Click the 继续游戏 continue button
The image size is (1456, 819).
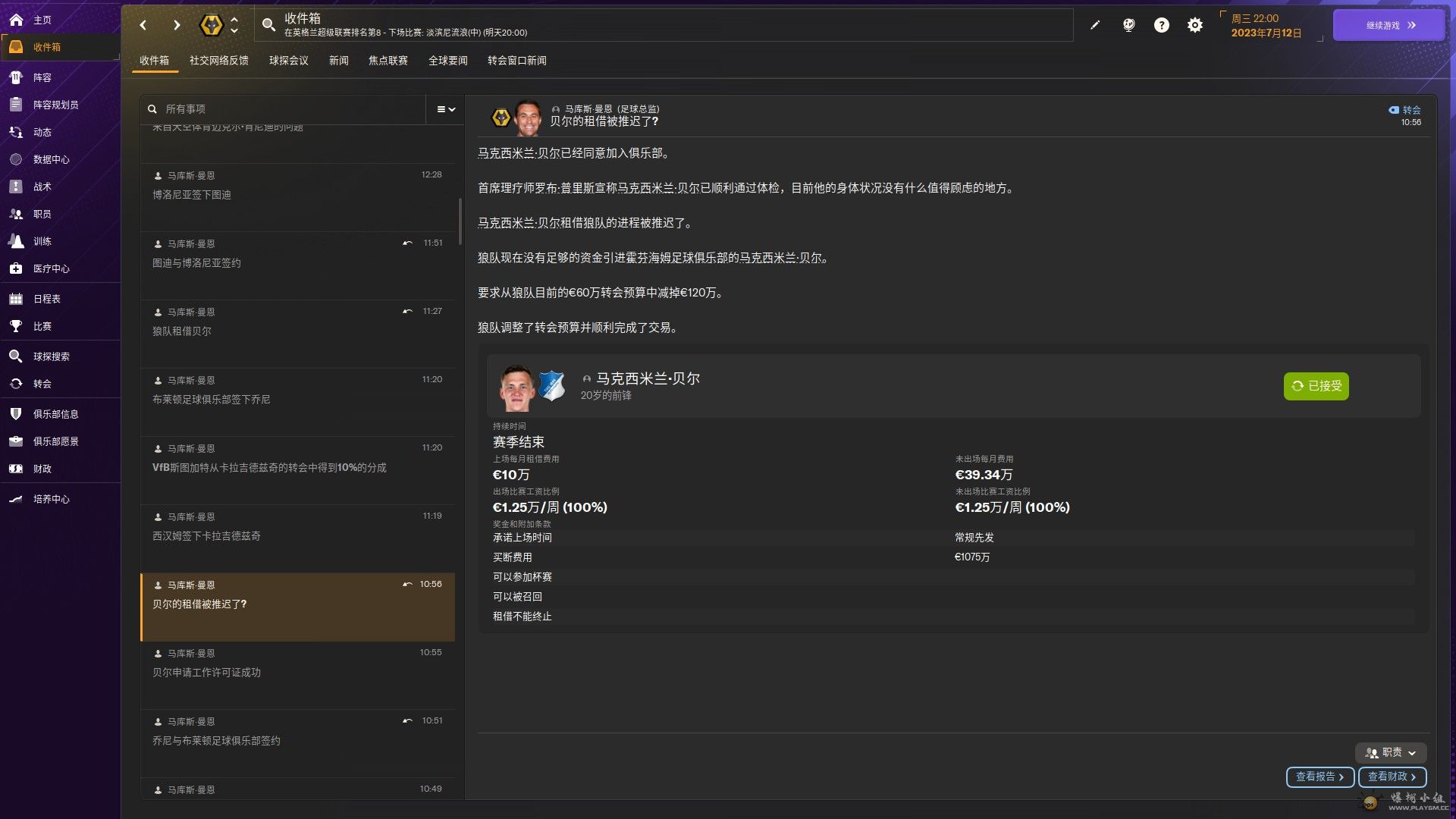[1389, 25]
